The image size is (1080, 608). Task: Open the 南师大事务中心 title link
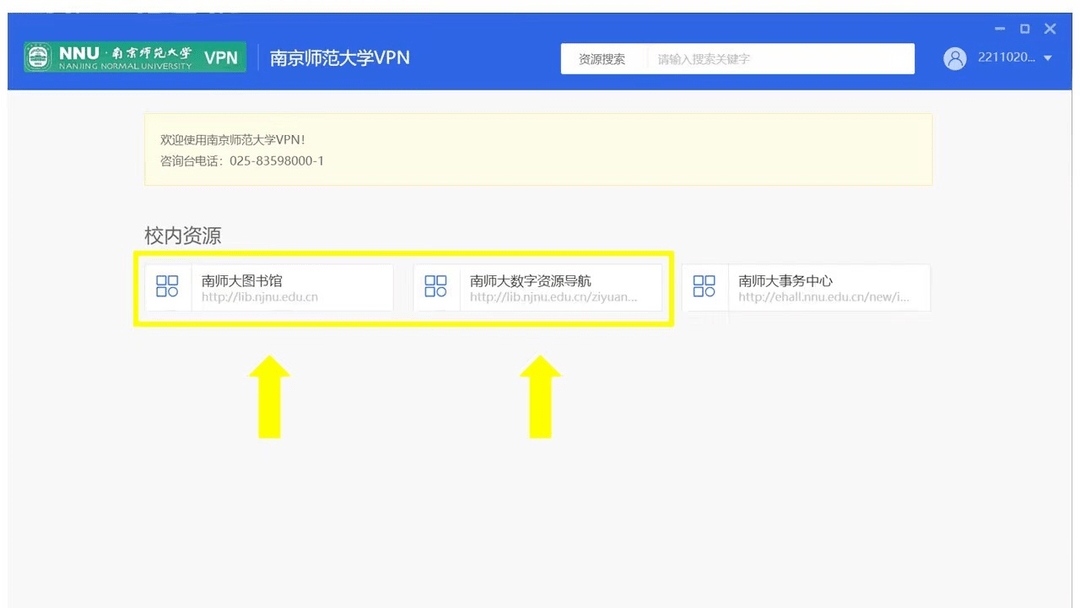[x=785, y=280]
